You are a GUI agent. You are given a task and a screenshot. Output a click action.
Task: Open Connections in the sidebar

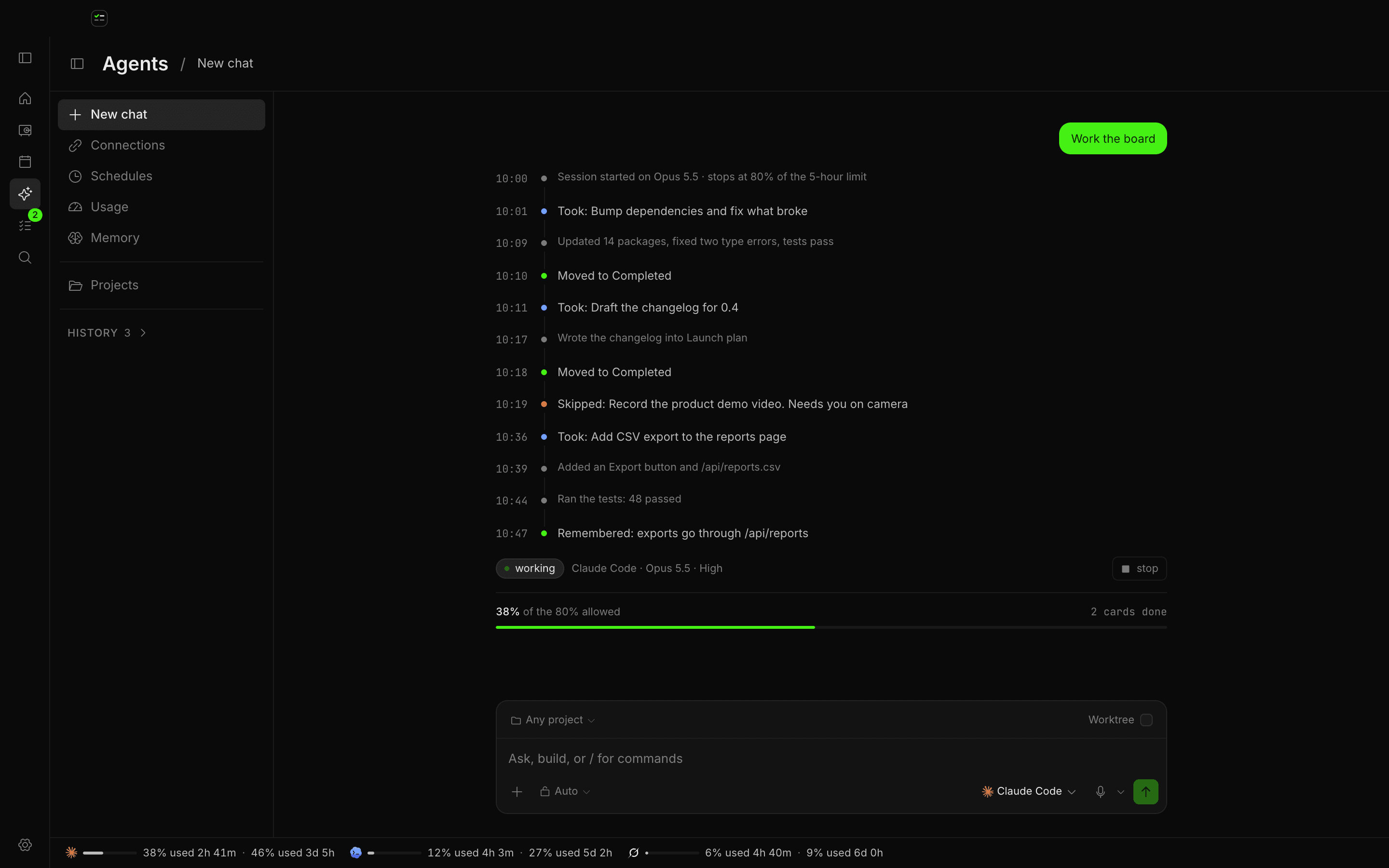[x=161, y=146]
